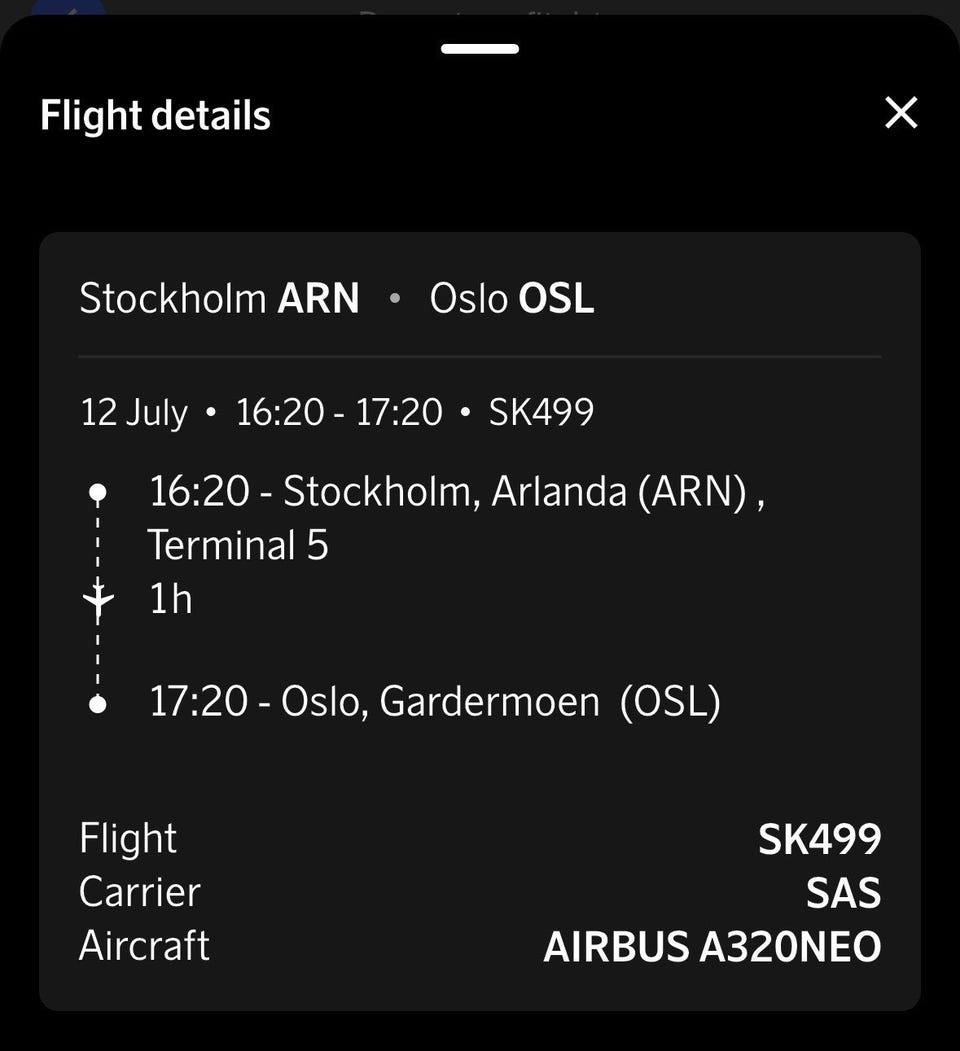Tap the SAS carrier value
This screenshot has width=960, height=1051.
pyautogui.click(x=843, y=893)
